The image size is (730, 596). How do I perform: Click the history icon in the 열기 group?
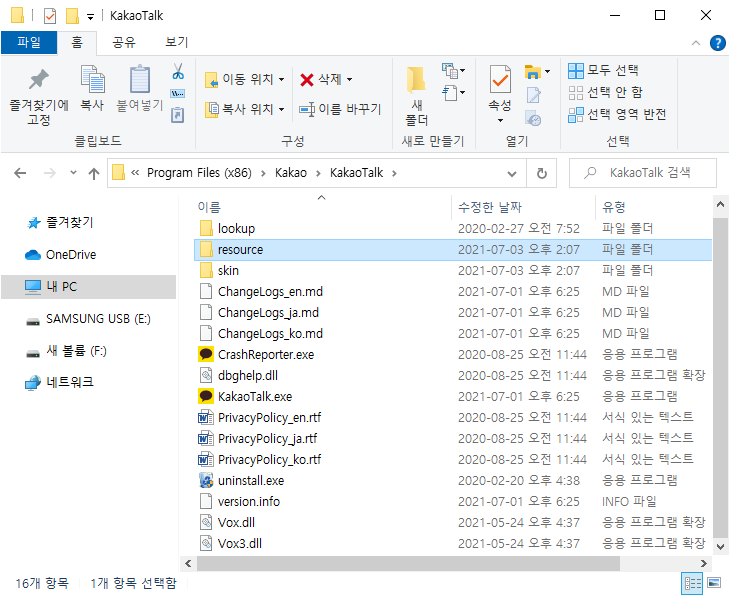[x=534, y=118]
